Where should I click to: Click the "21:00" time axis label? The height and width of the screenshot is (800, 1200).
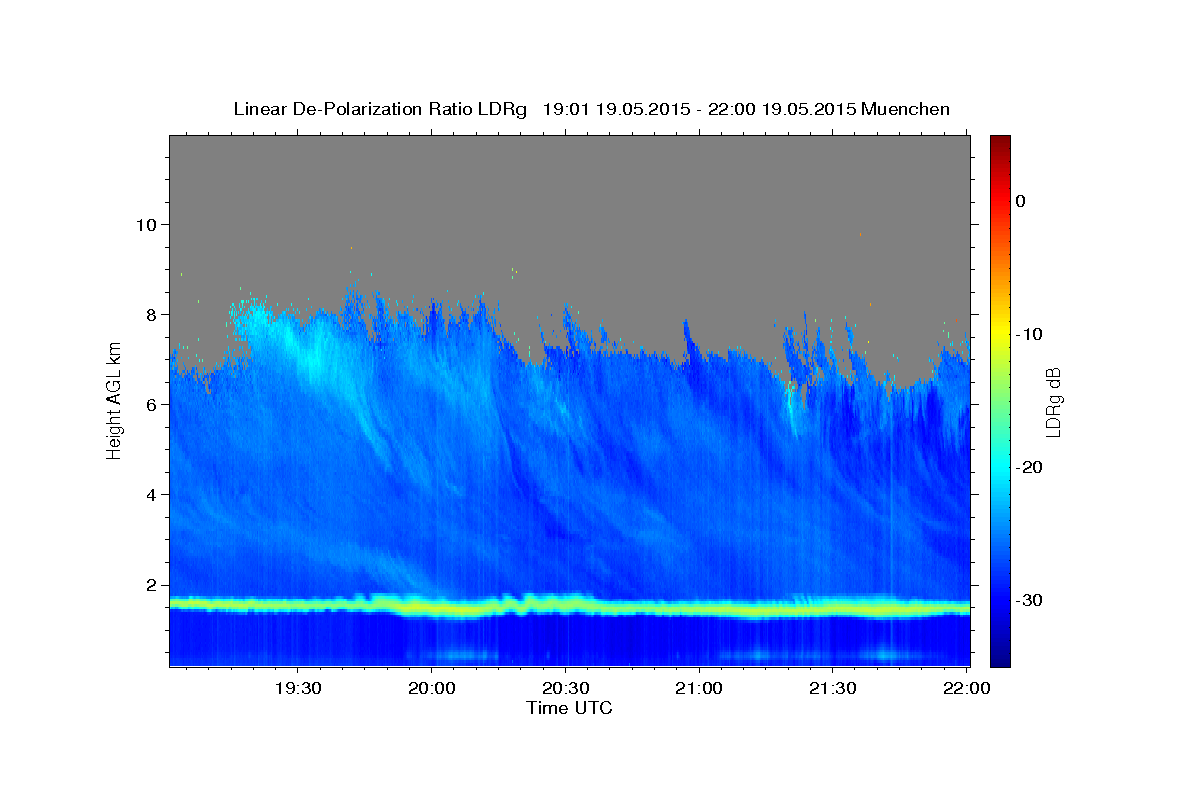pos(699,688)
